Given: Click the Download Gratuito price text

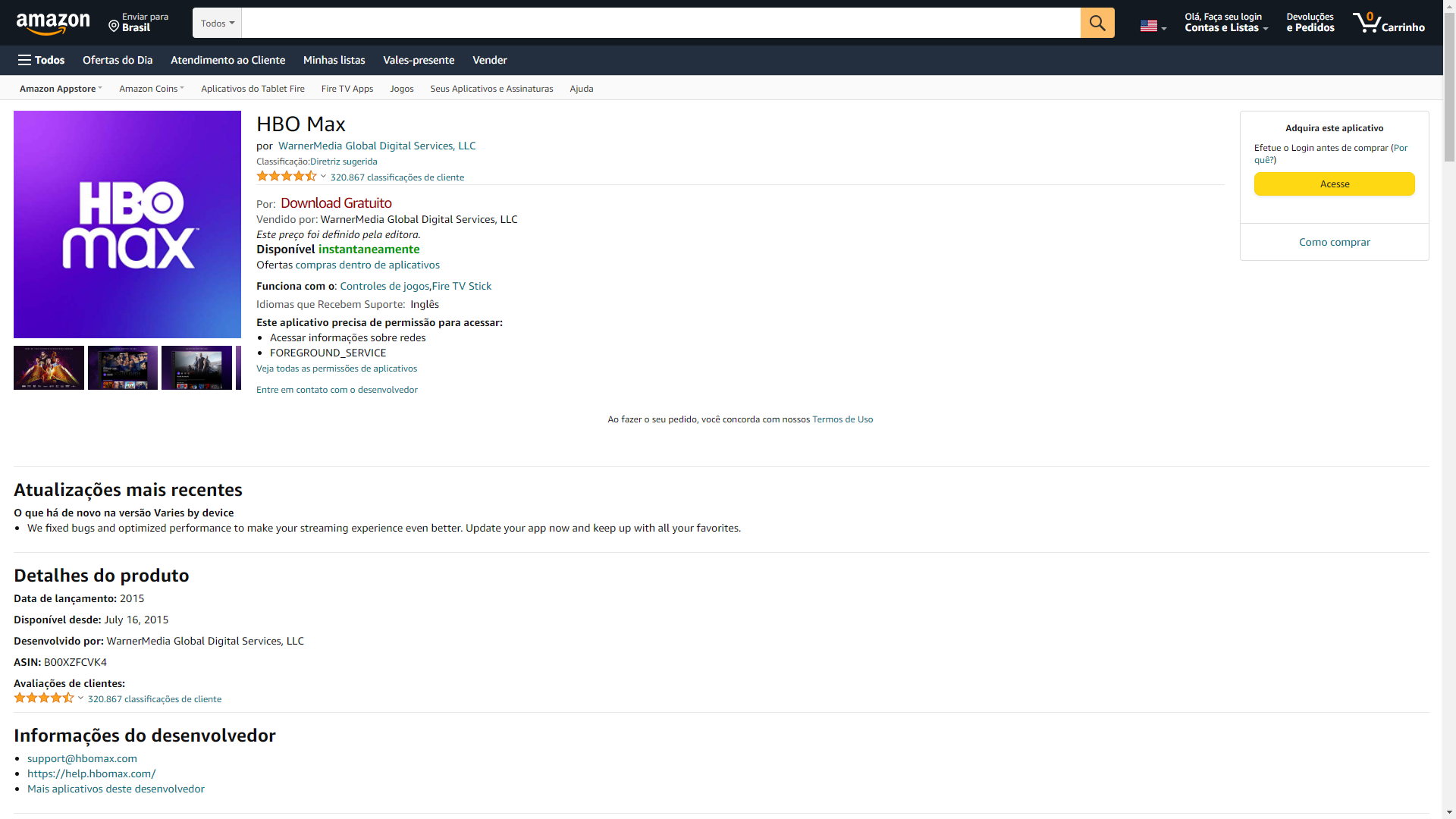Looking at the screenshot, I should (x=336, y=203).
